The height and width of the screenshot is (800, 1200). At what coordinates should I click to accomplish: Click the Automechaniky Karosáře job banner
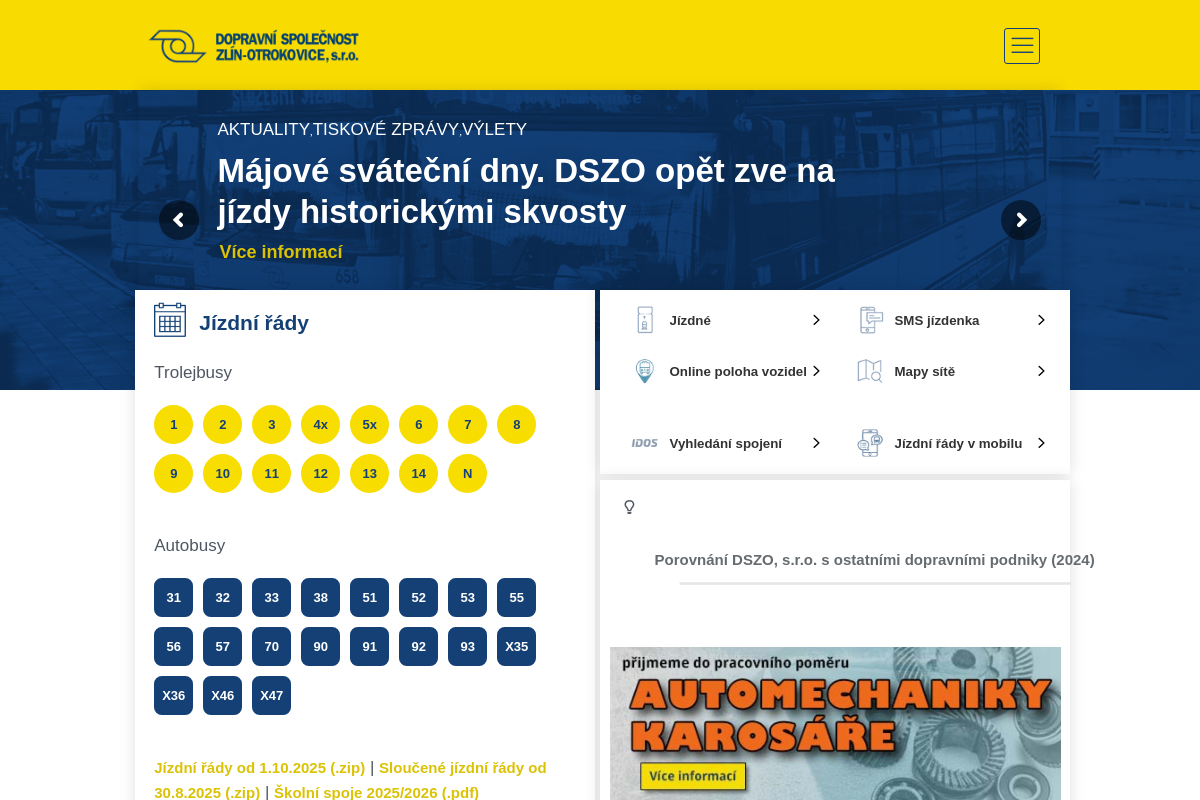coord(835,723)
